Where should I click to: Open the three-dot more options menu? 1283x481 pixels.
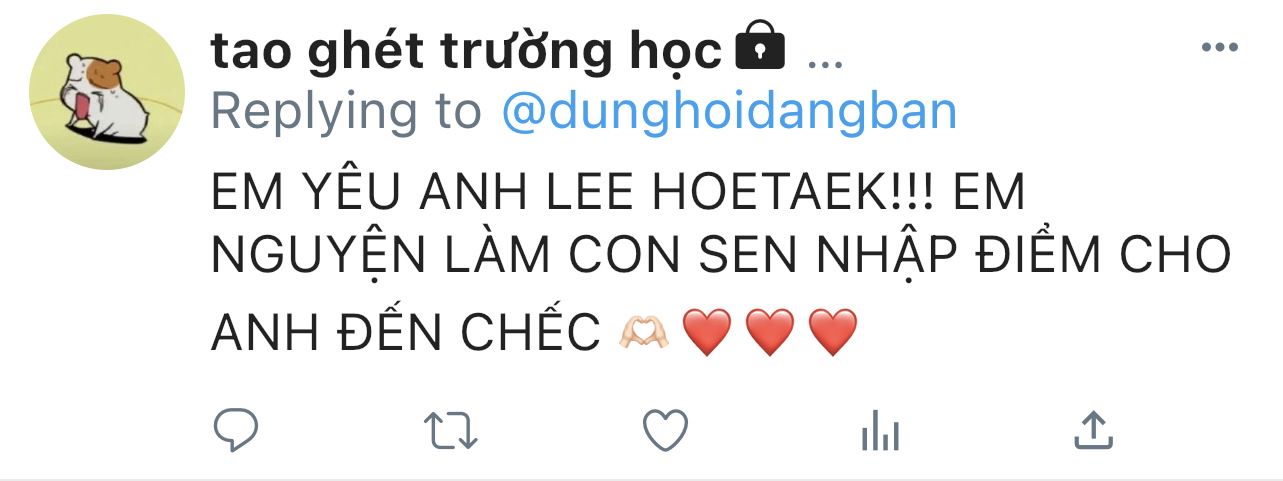point(1219,48)
